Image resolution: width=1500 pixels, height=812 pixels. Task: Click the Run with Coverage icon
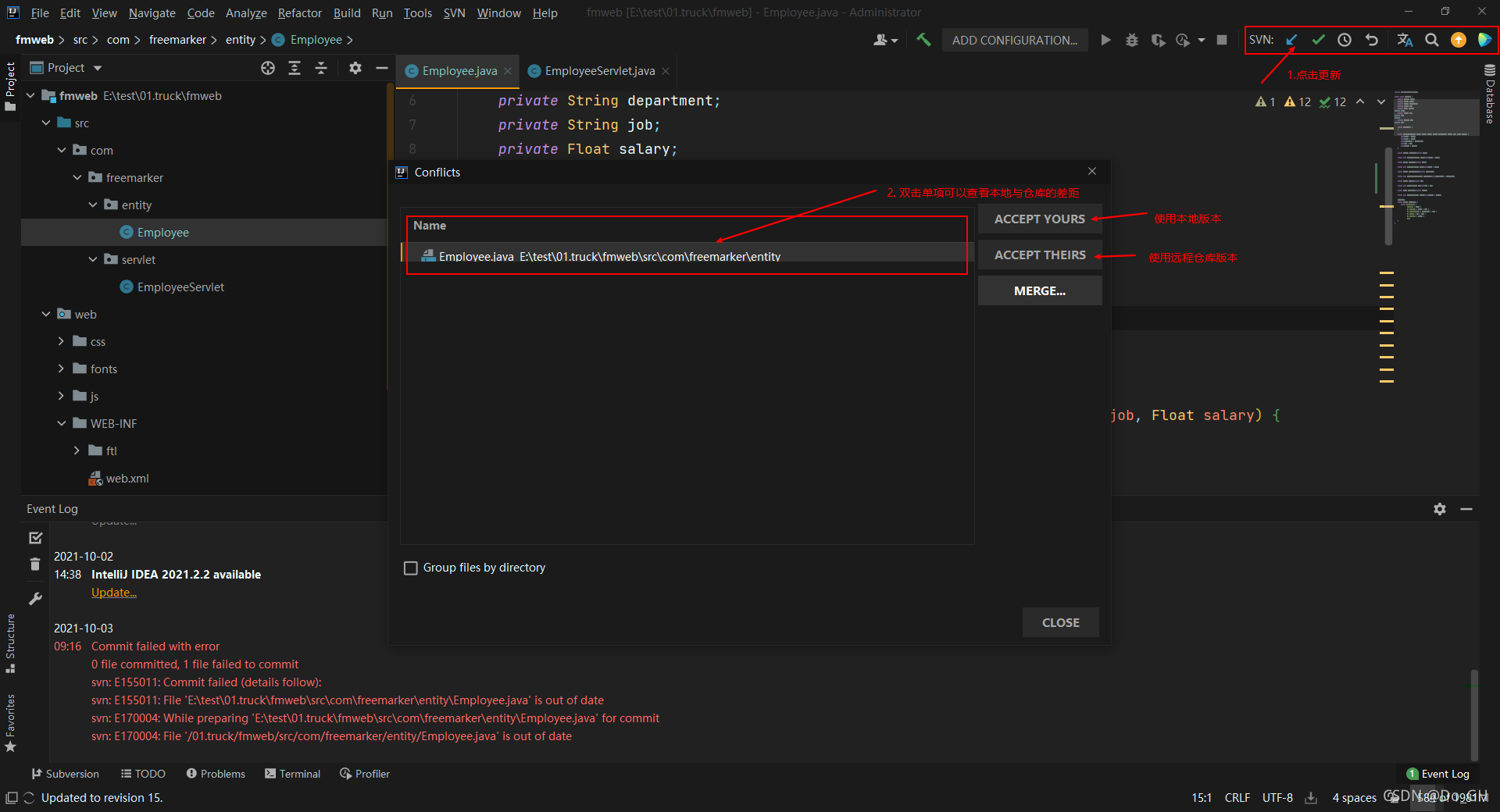pos(1158,40)
